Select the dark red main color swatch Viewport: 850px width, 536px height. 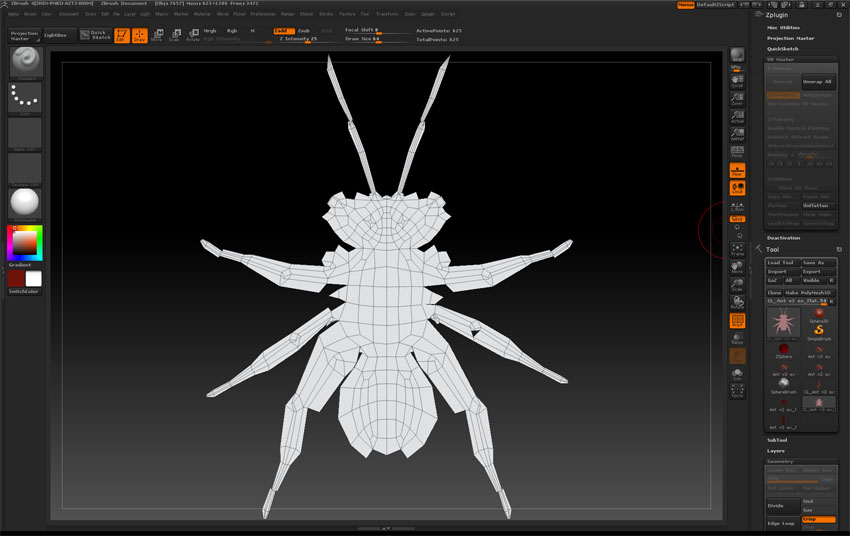pyautogui.click(x=16, y=279)
